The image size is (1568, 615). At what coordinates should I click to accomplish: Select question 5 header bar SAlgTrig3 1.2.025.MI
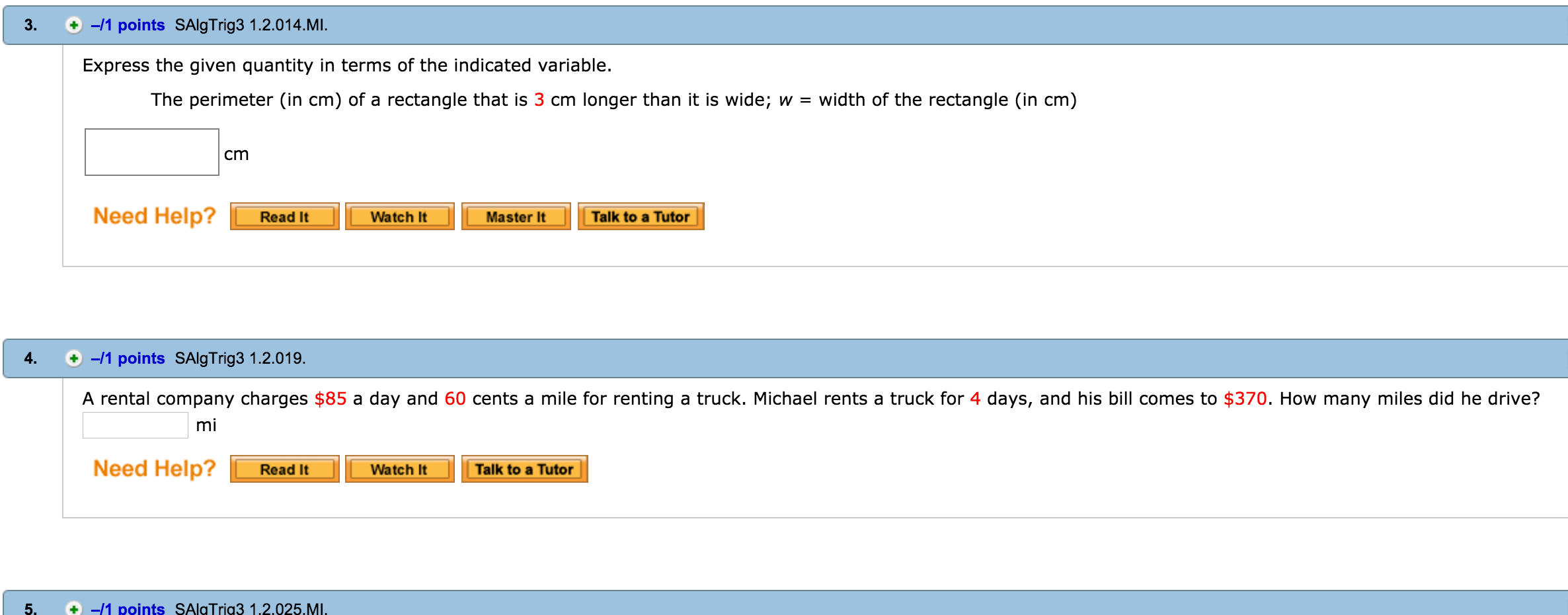[x=785, y=603]
